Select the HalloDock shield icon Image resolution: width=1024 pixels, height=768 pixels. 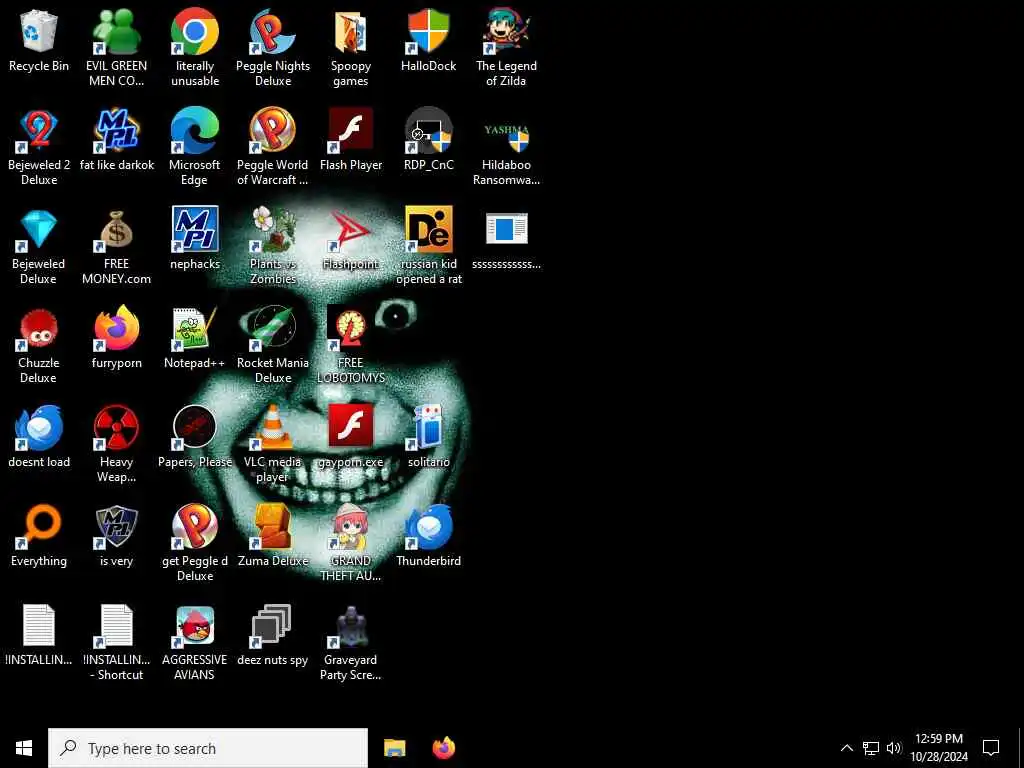click(x=428, y=32)
